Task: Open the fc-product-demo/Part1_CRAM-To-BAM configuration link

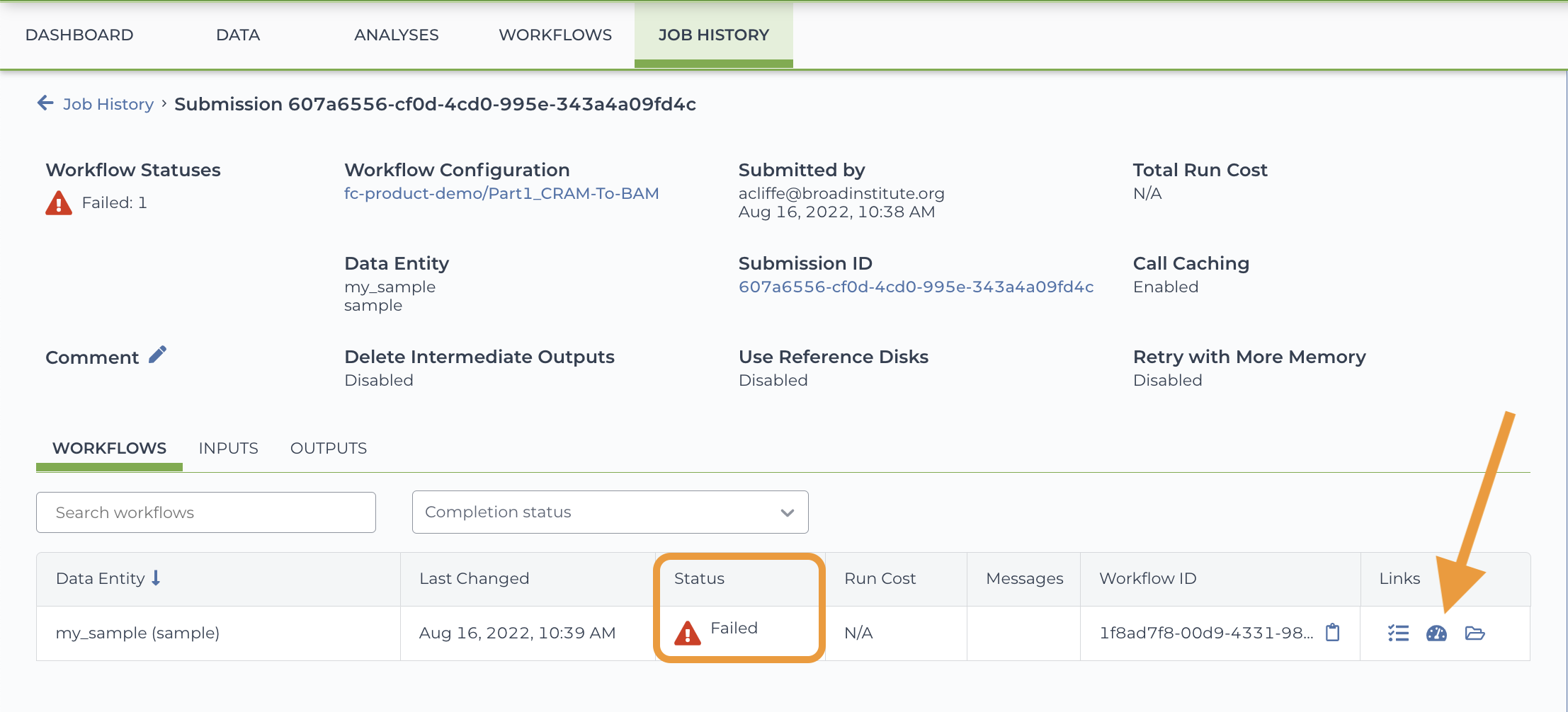Action: (x=501, y=193)
